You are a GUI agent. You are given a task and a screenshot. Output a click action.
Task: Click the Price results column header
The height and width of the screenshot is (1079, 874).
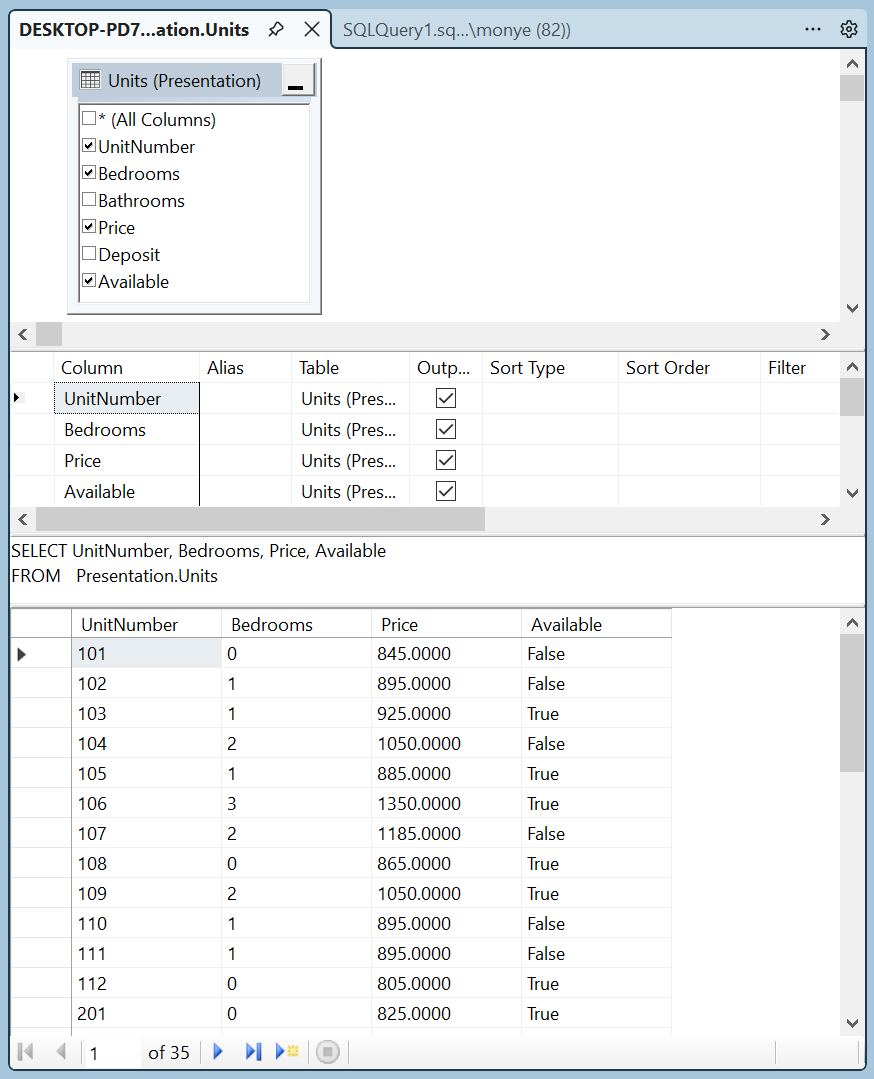(x=447, y=624)
